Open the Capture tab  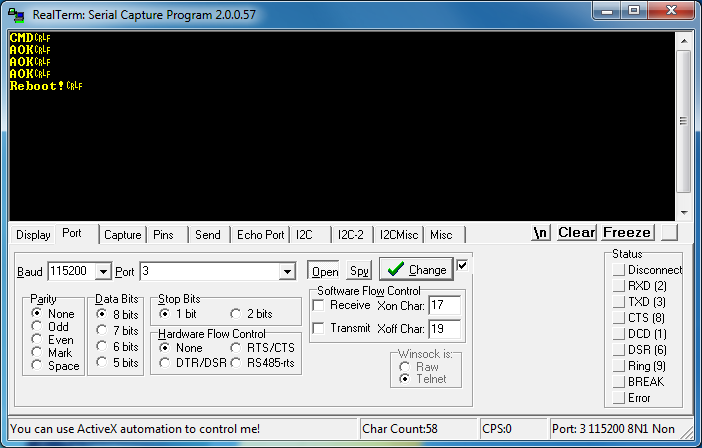(123, 235)
